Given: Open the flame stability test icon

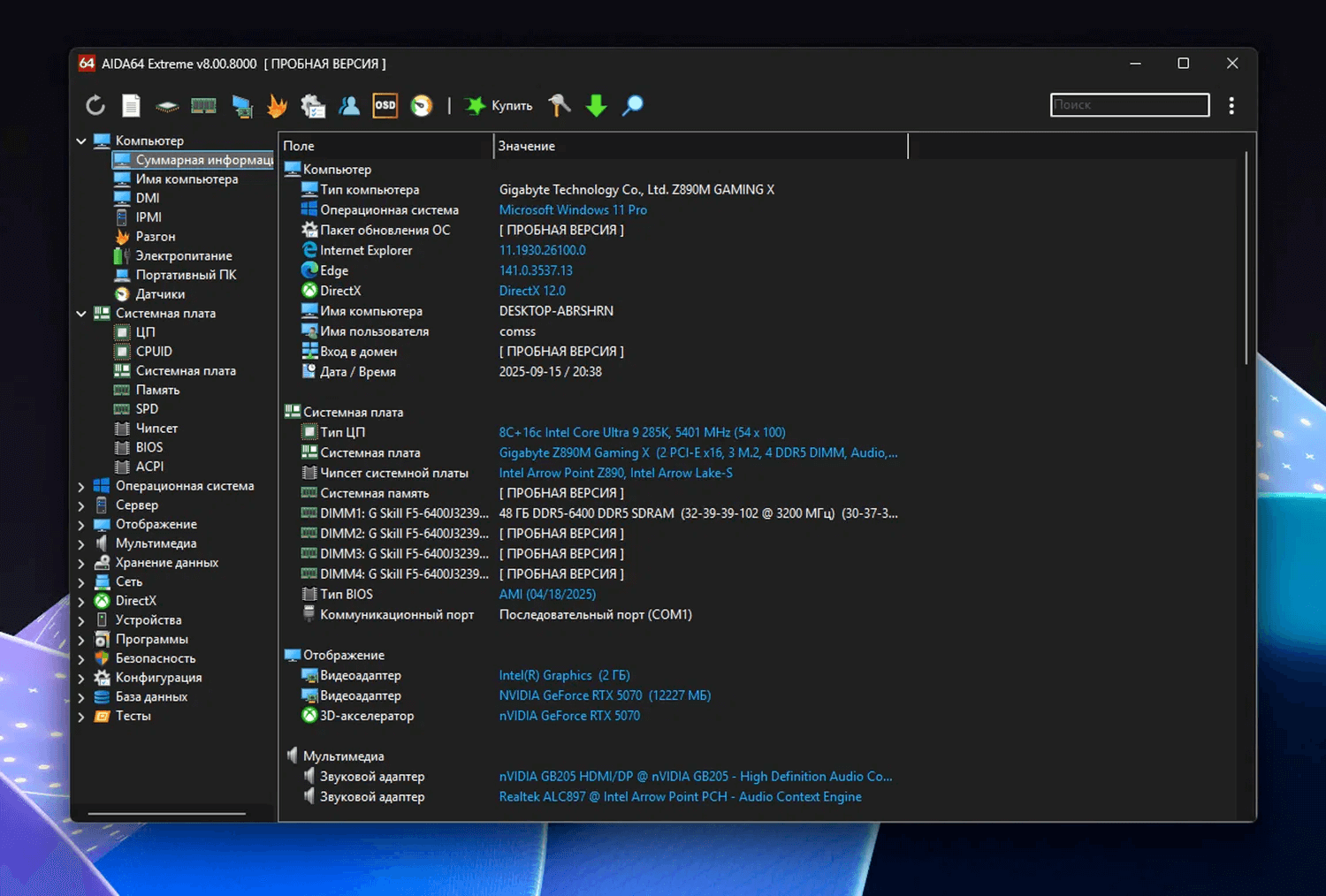Looking at the screenshot, I should (278, 106).
